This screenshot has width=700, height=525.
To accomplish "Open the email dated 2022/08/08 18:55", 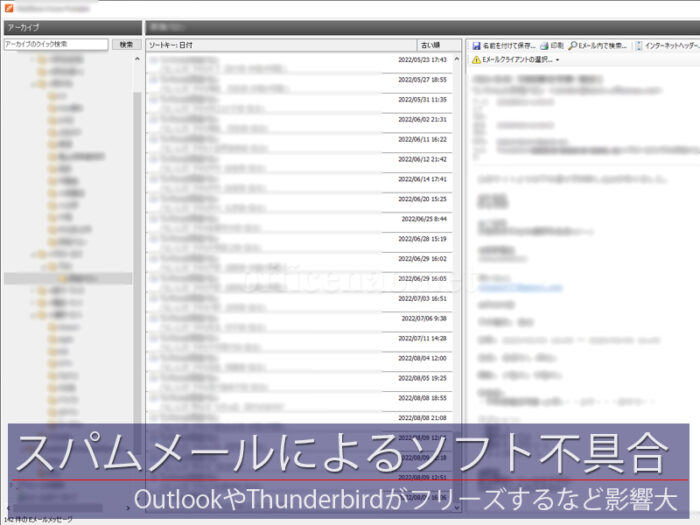I will [299, 402].
